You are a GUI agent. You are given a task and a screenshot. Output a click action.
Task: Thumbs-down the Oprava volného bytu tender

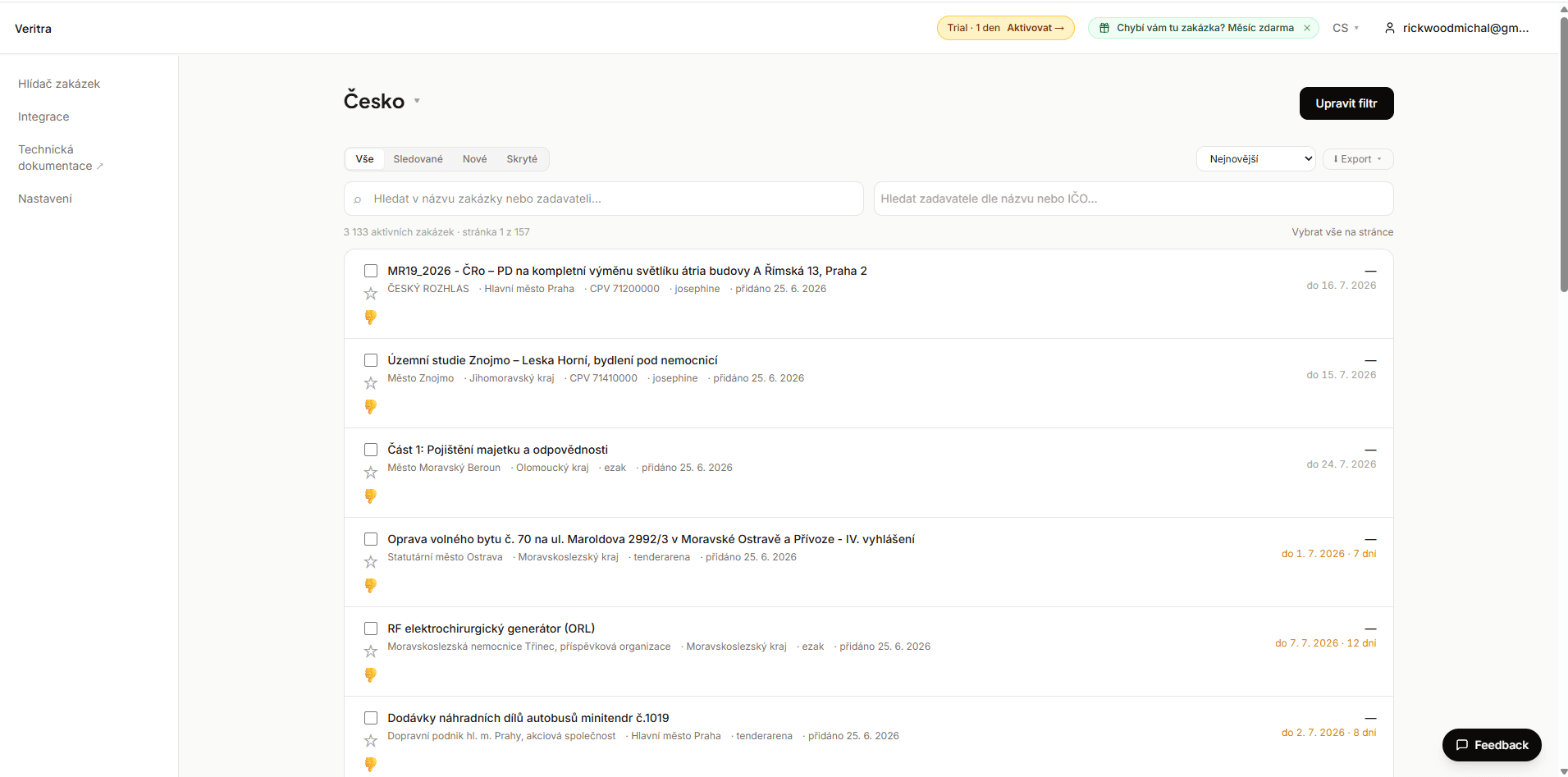click(x=371, y=585)
